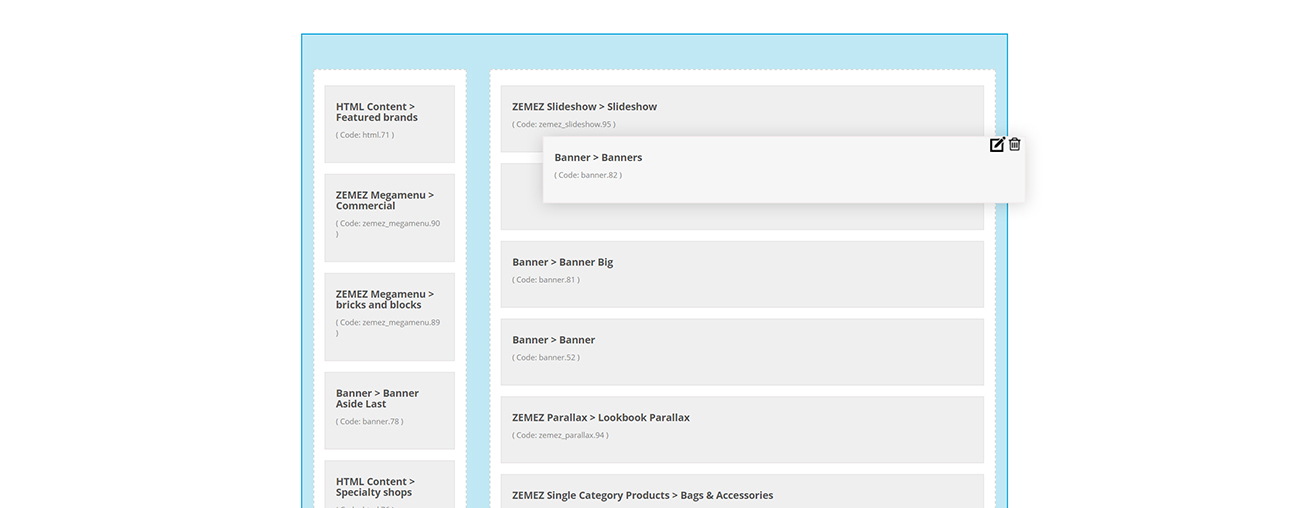Click the edit icon on Banner > Banners
The image size is (1300, 508).
point(997,145)
